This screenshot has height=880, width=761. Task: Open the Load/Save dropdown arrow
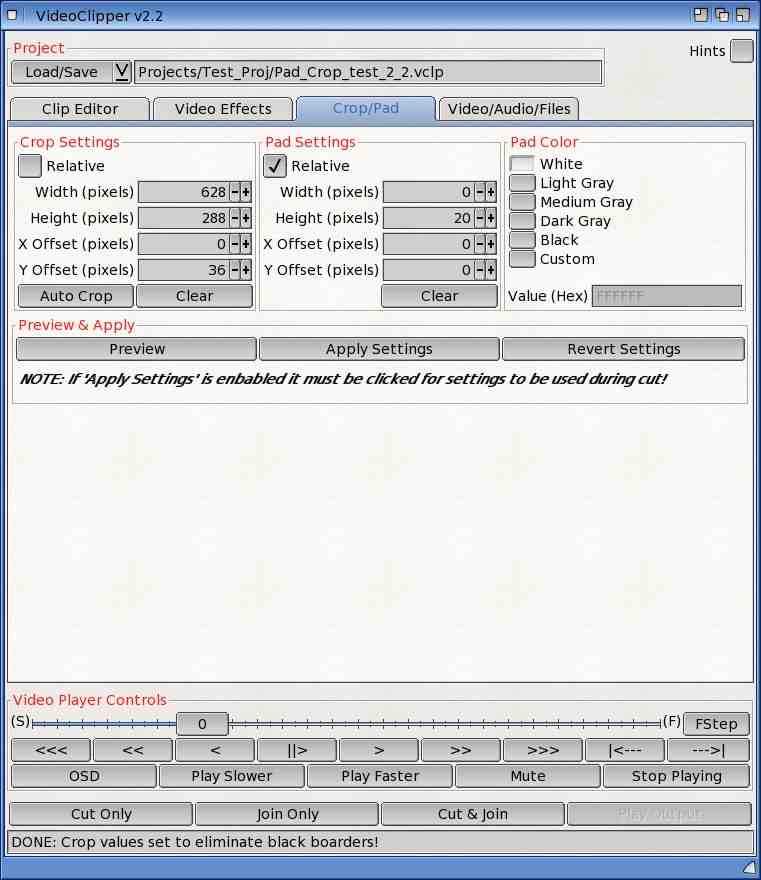pos(122,72)
